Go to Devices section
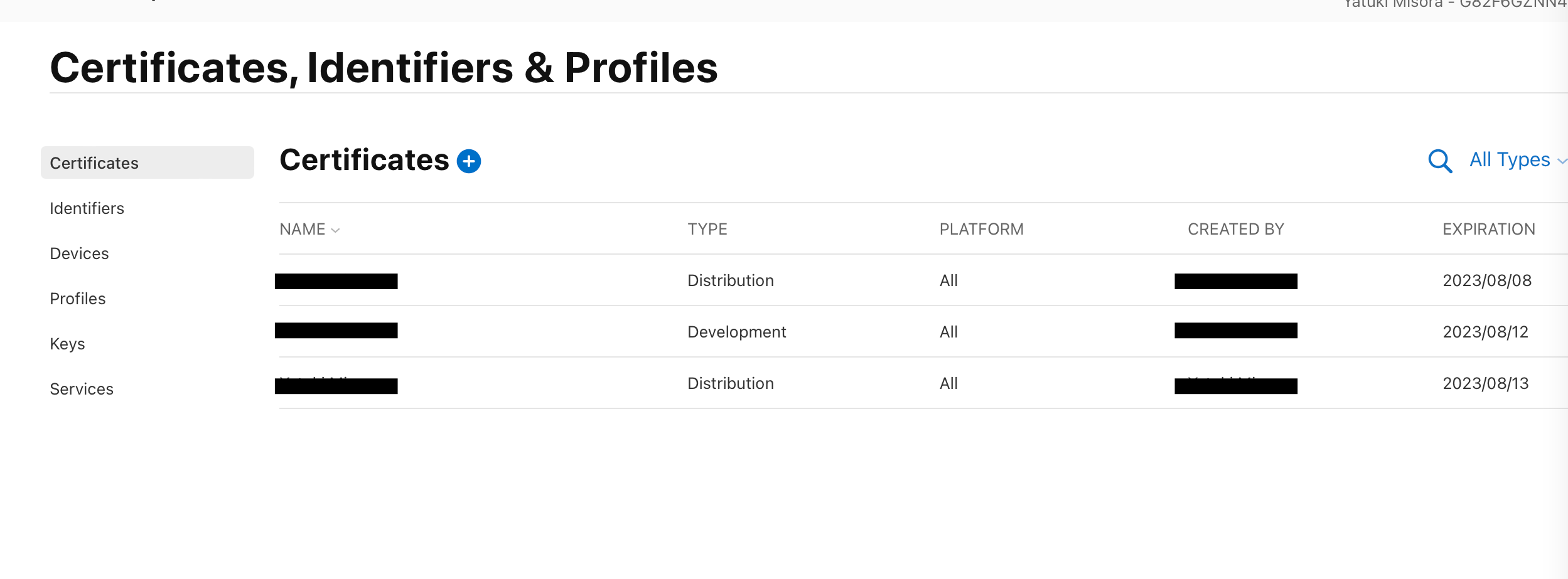Viewport: 1568px width, 579px height. click(x=80, y=253)
